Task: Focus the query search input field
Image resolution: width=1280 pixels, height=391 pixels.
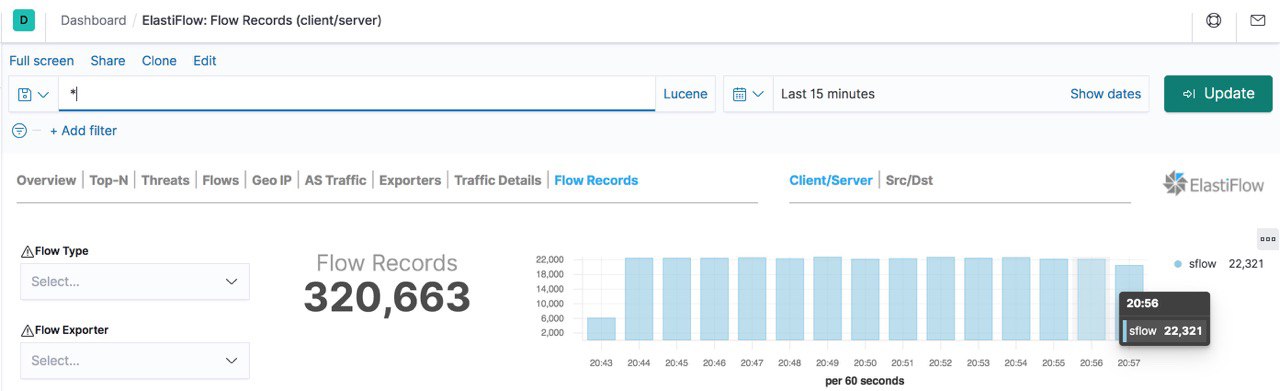Action: [357, 94]
